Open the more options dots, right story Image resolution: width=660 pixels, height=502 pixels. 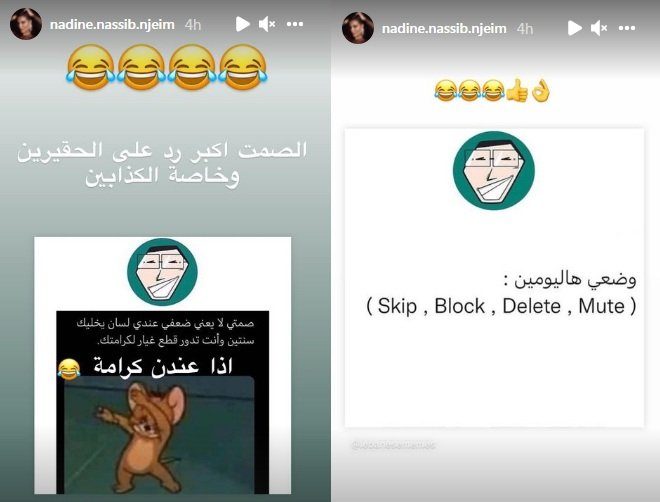pos(627,28)
